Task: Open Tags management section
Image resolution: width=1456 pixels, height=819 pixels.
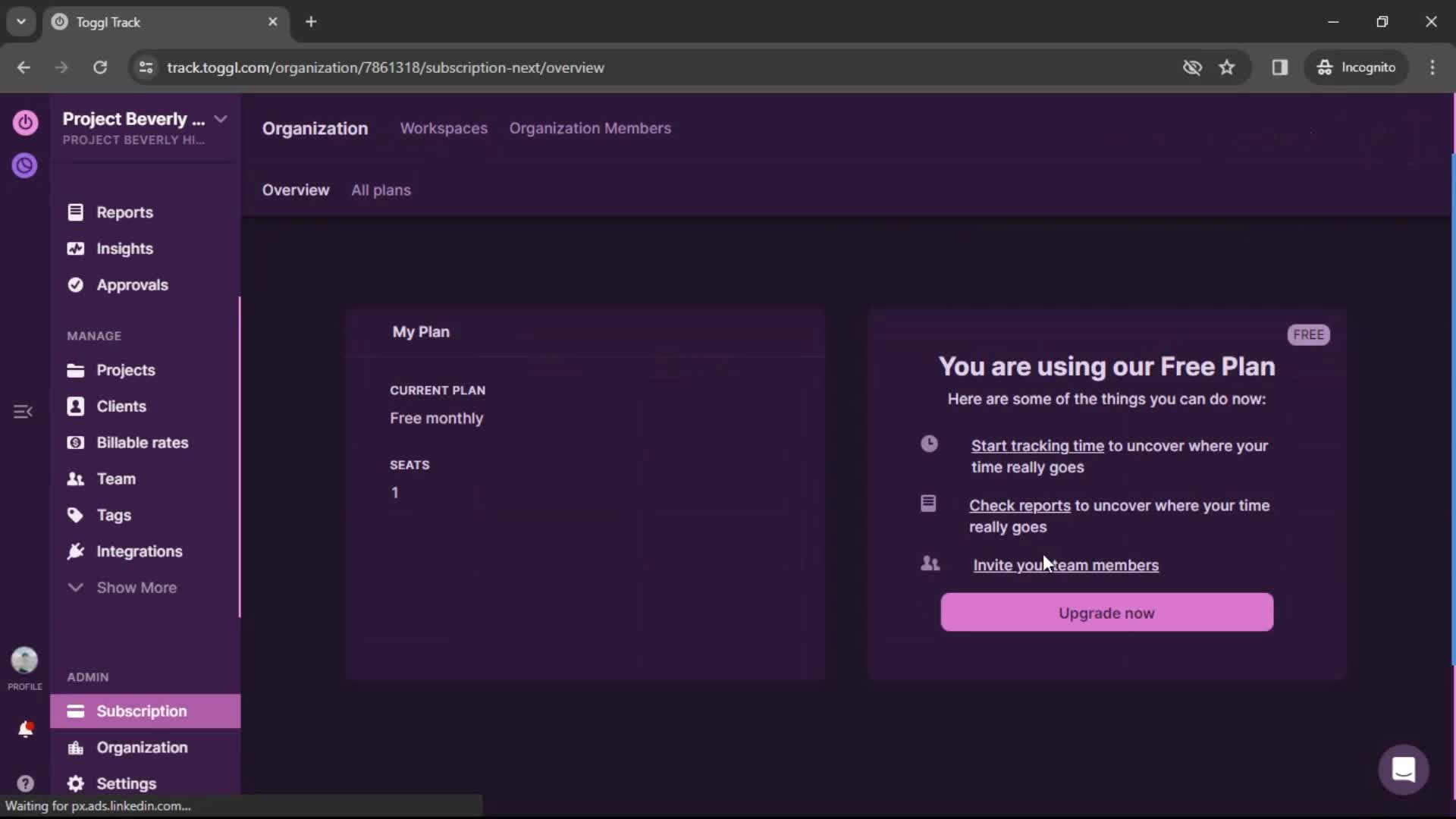Action: click(x=114, y=515)
